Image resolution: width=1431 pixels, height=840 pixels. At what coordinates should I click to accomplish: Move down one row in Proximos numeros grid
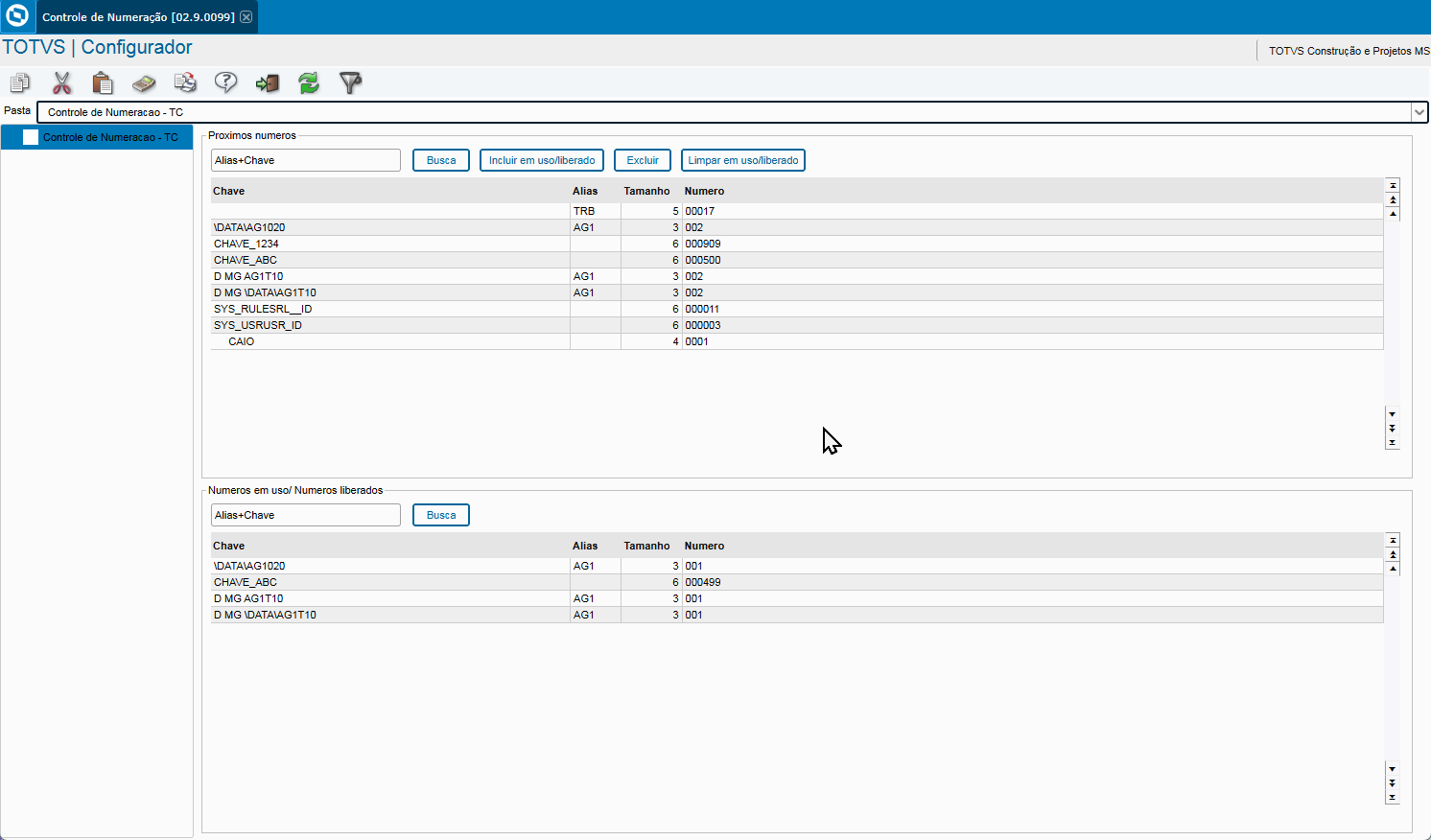[x=1393, y=414]
